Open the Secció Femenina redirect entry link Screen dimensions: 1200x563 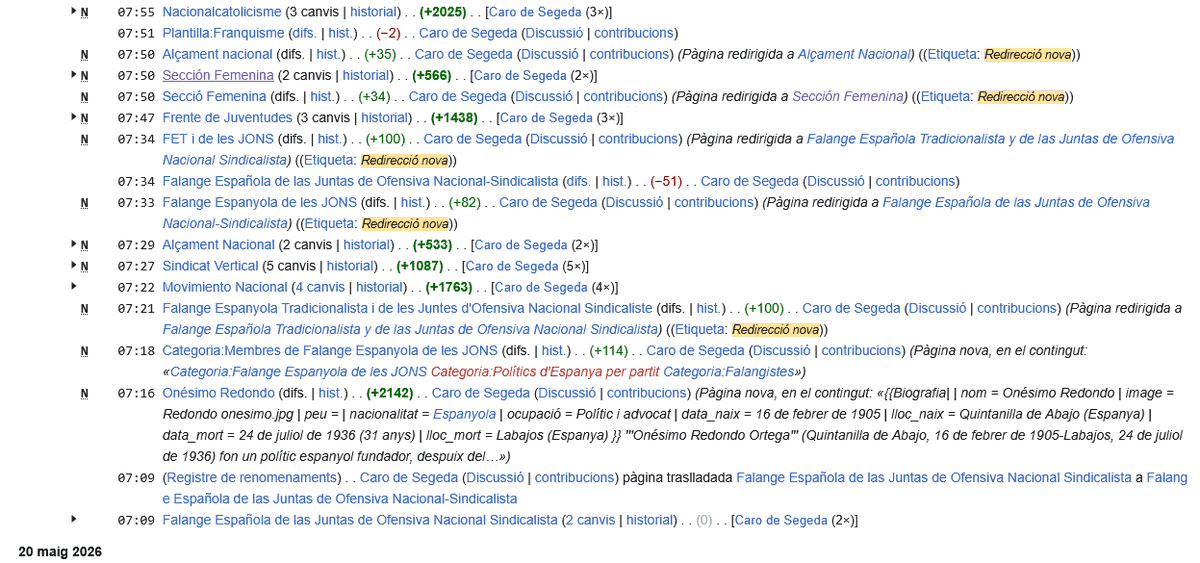[214, 96]
